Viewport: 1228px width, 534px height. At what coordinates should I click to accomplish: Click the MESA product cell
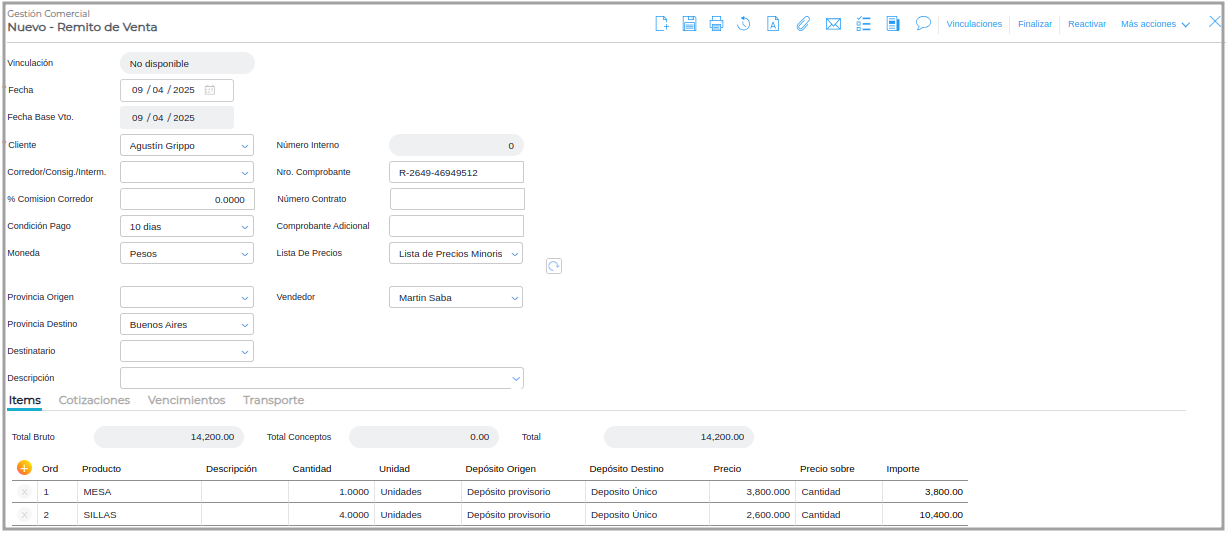(139, 492)
